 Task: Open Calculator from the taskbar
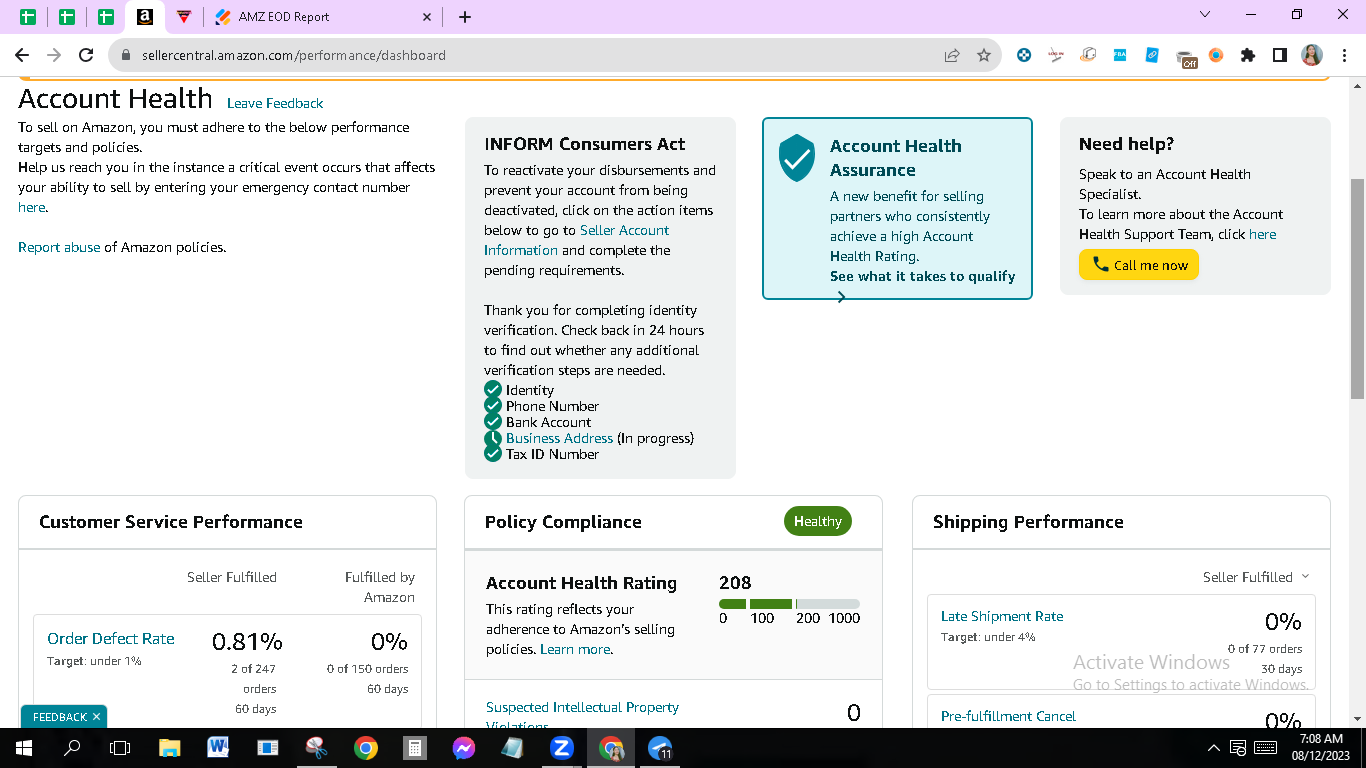(x=414, y=748)
